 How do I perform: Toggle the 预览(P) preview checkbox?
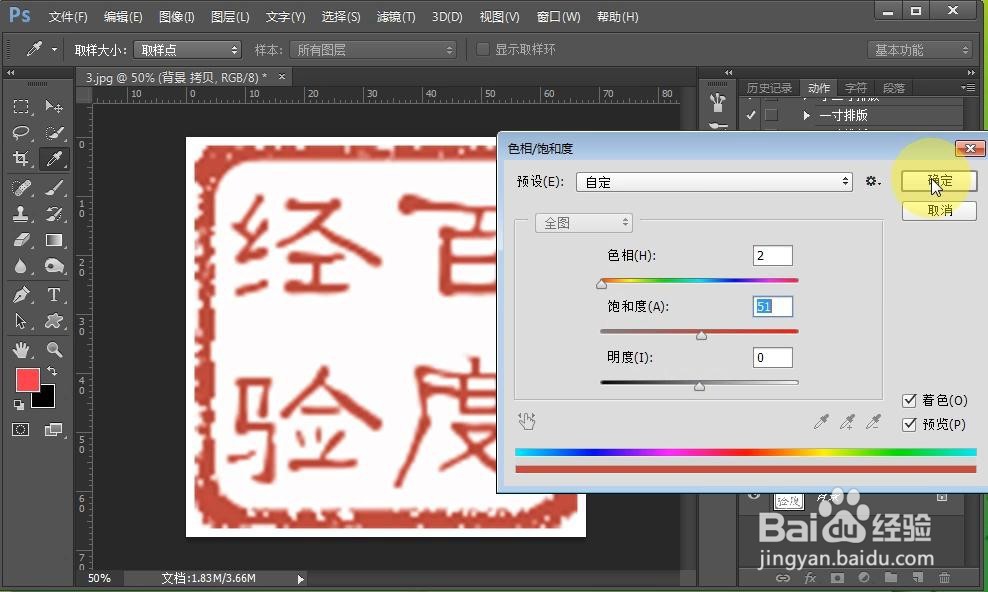point(910,424)
